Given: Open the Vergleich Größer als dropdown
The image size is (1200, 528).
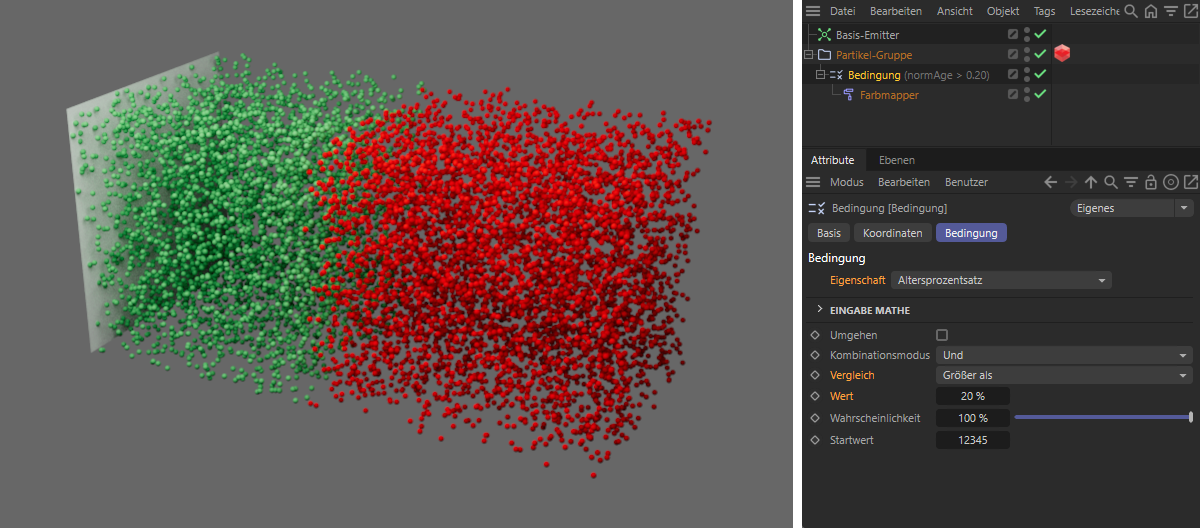Looking at the screenshot, I should coord(1064,375).
